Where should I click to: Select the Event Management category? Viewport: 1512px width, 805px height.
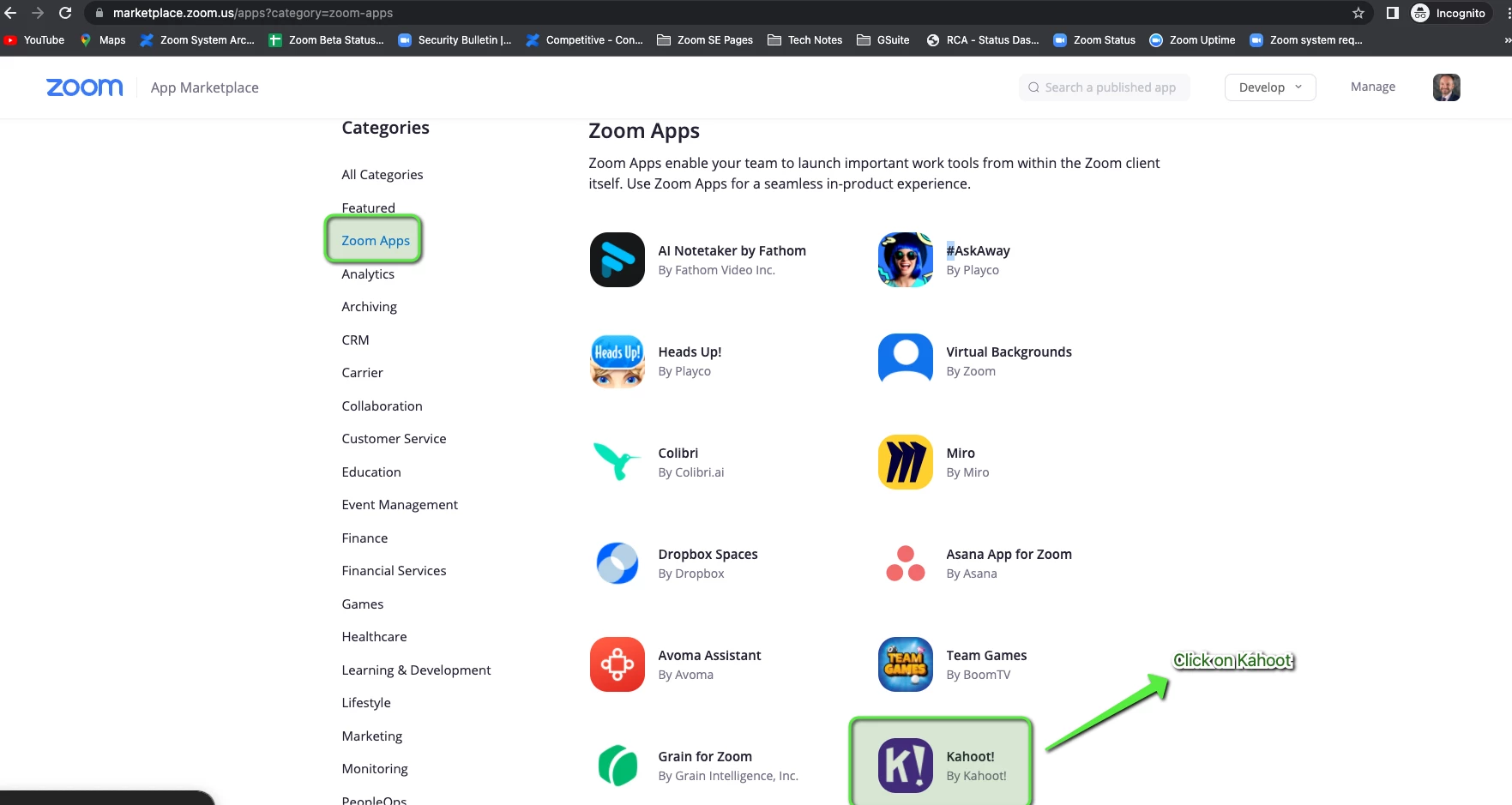coord(400,505)
